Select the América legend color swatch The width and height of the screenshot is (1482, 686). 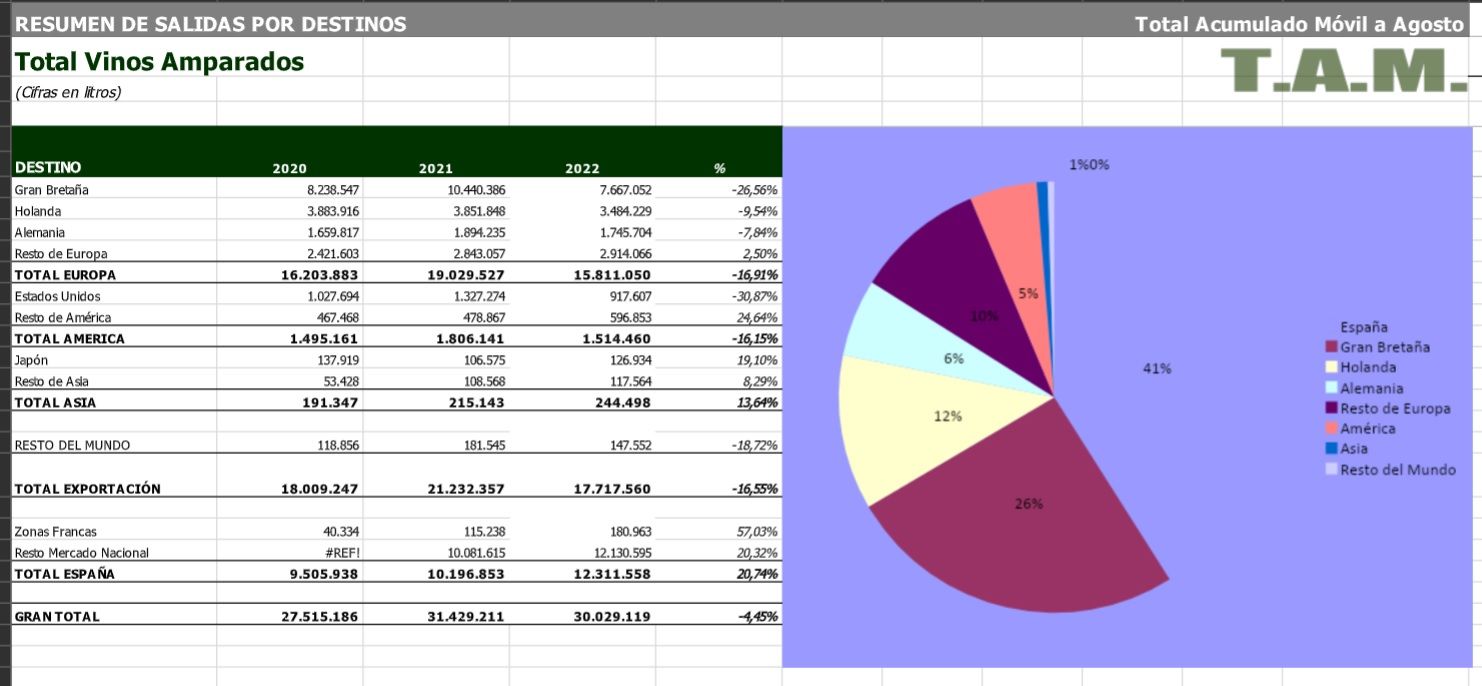(1331, 428)
